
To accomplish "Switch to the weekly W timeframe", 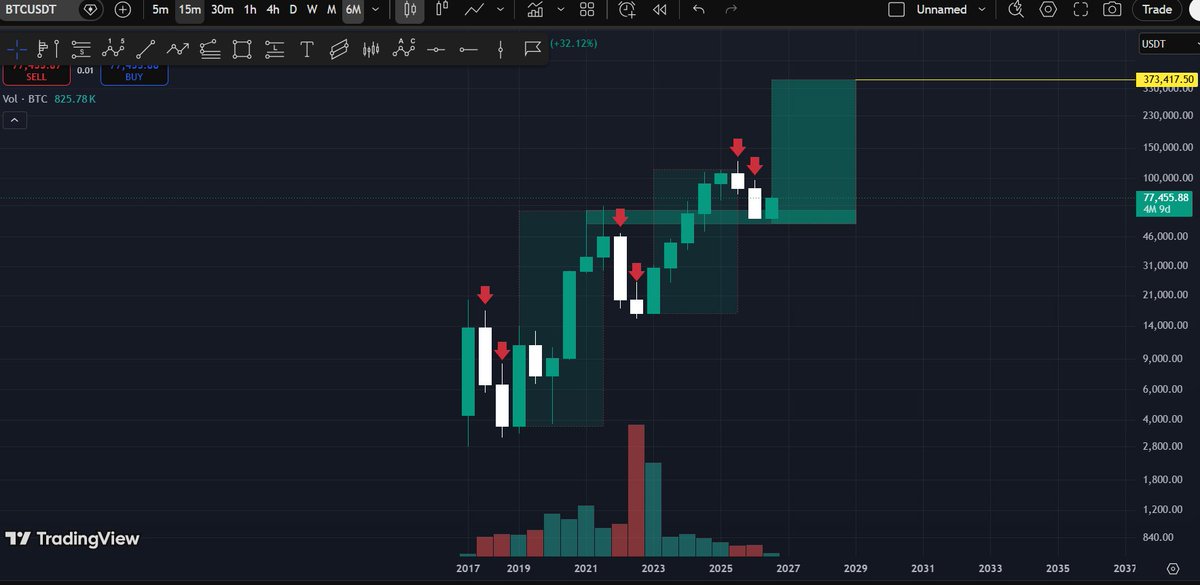I will point(312,9).
